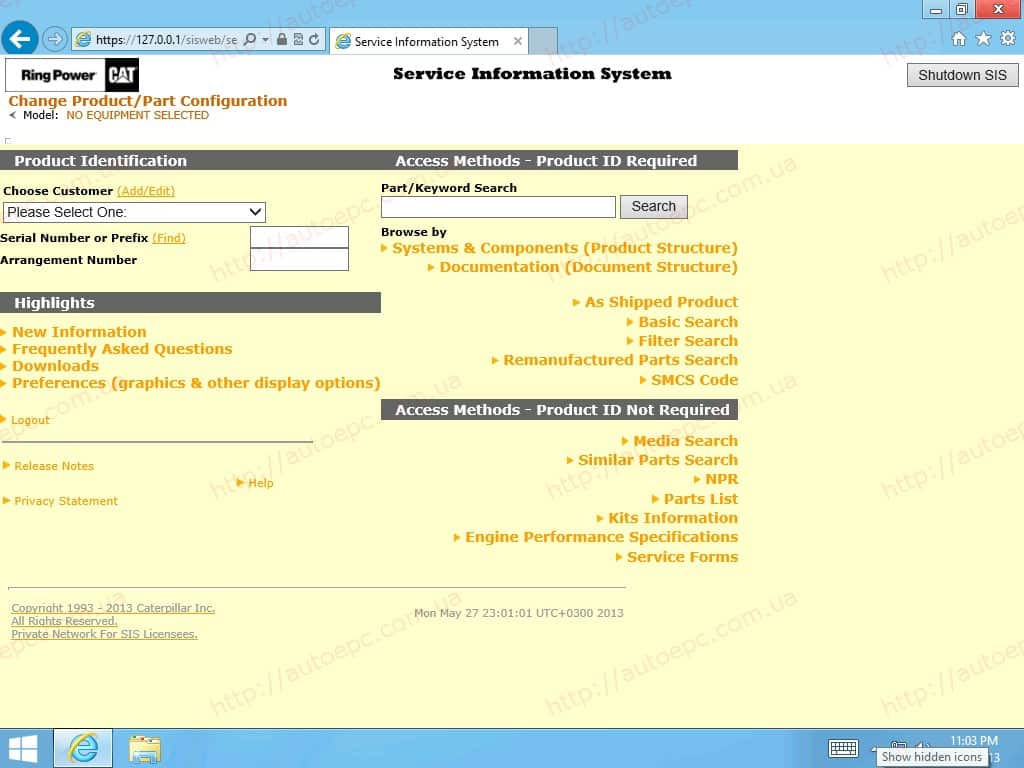
Task: Expand Show hidden icons in the system tray
Action: click(875, 747)
